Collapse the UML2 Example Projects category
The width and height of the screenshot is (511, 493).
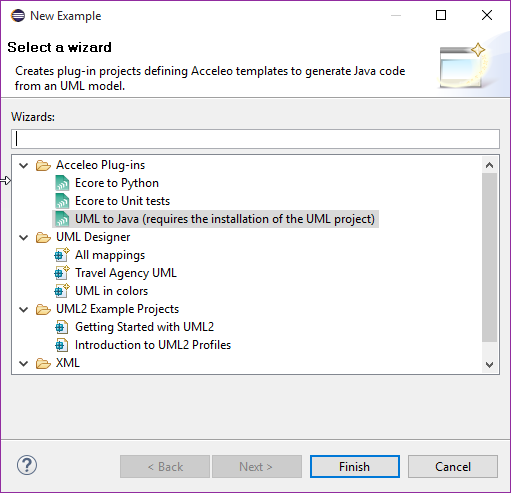pos(24,309)
